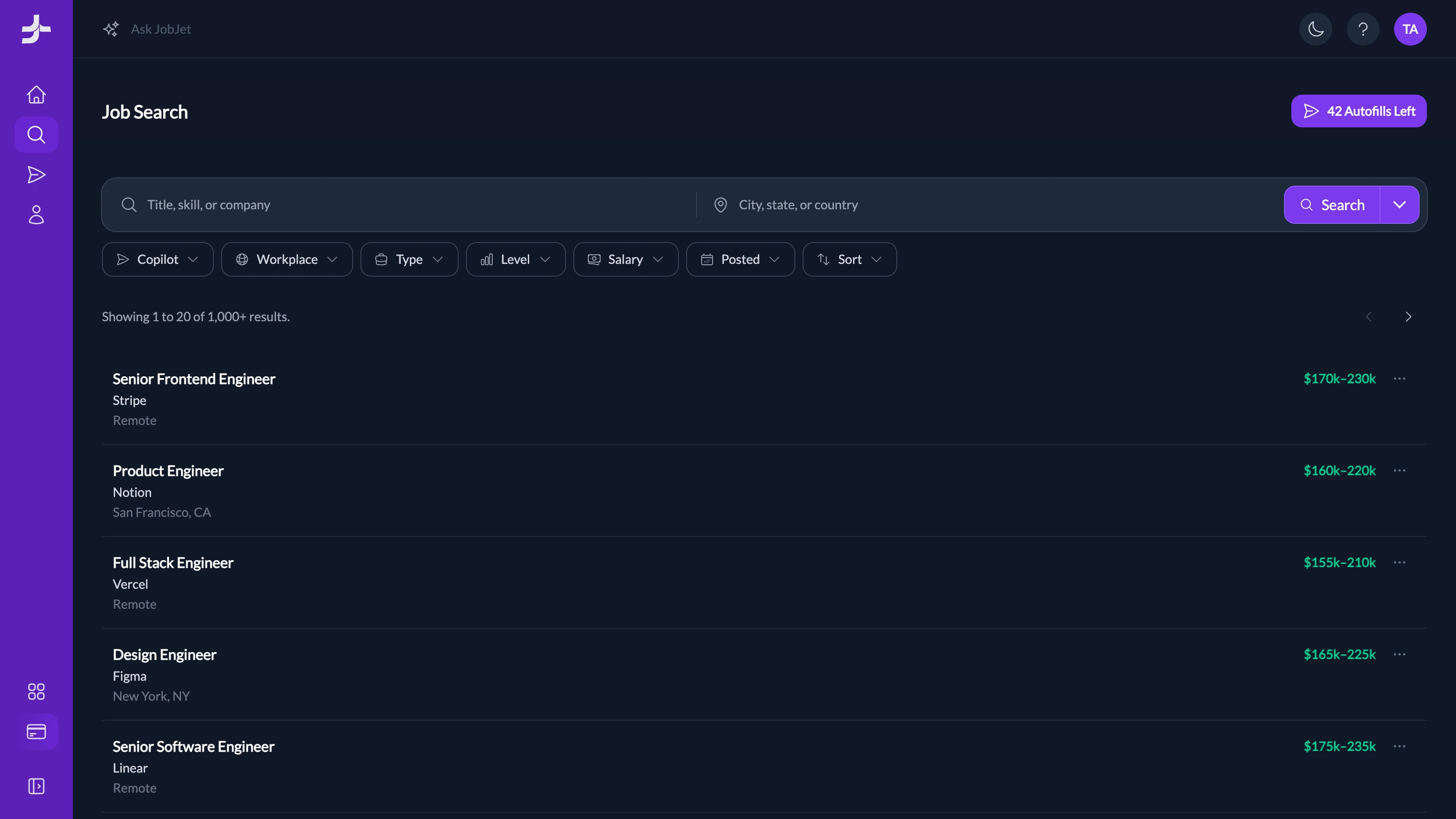This screenshot has width=1456, height=819.
Task: Click the Figma company name
Action: tap(129, 676)
